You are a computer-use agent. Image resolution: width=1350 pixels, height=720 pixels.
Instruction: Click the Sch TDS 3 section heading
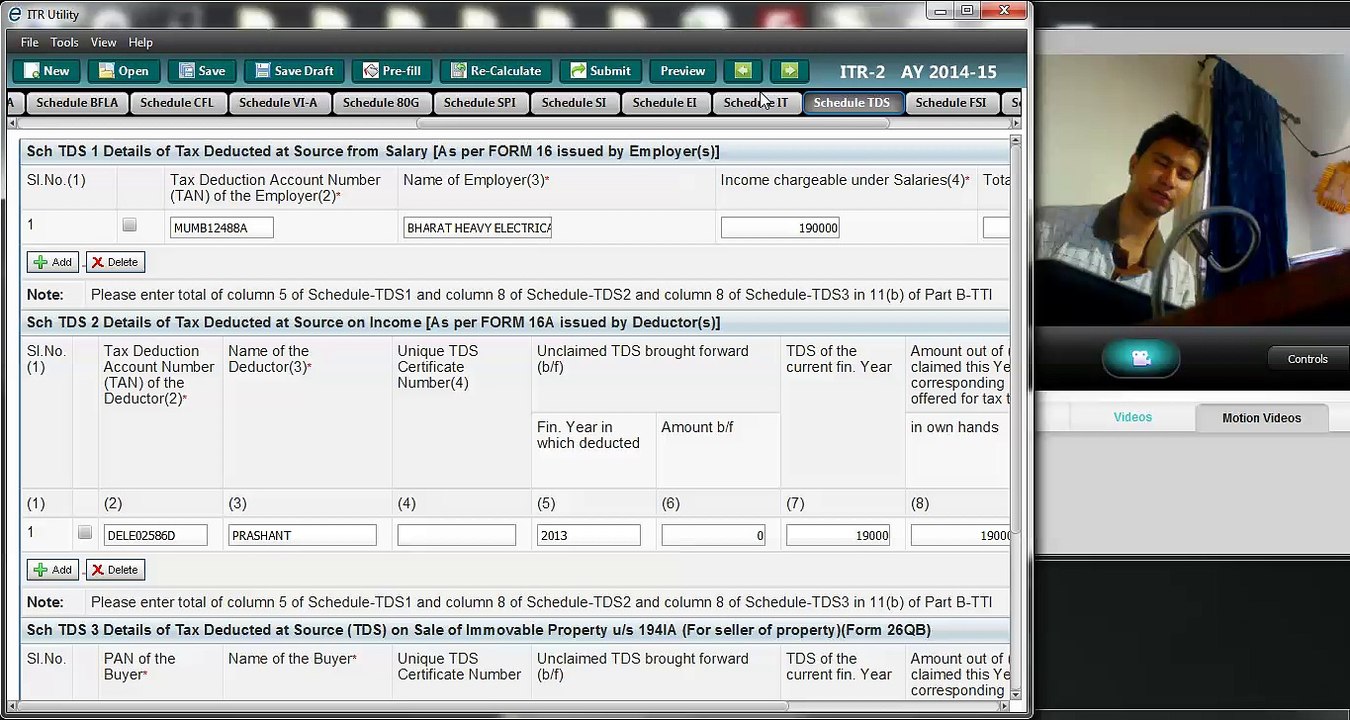click(478, 630)
